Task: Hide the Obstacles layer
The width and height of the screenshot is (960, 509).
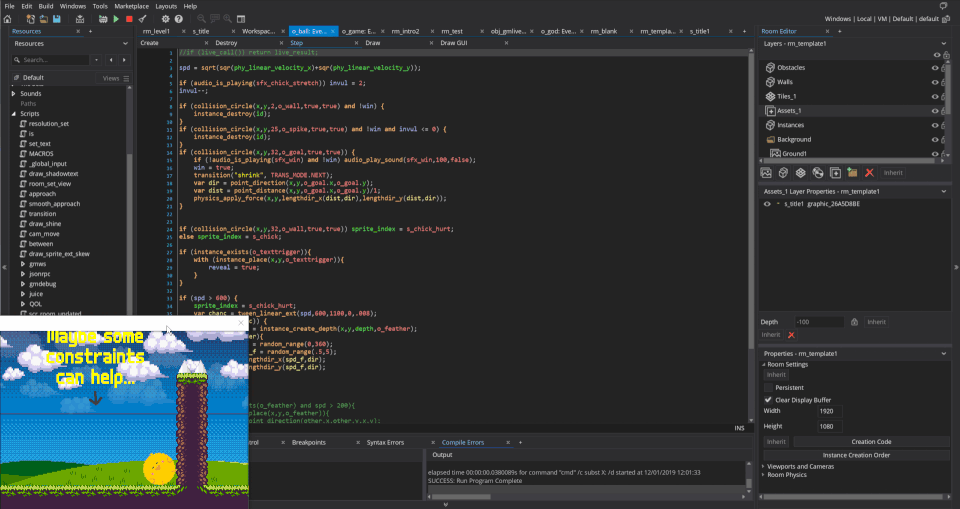Action: click(x=935, y=67)
